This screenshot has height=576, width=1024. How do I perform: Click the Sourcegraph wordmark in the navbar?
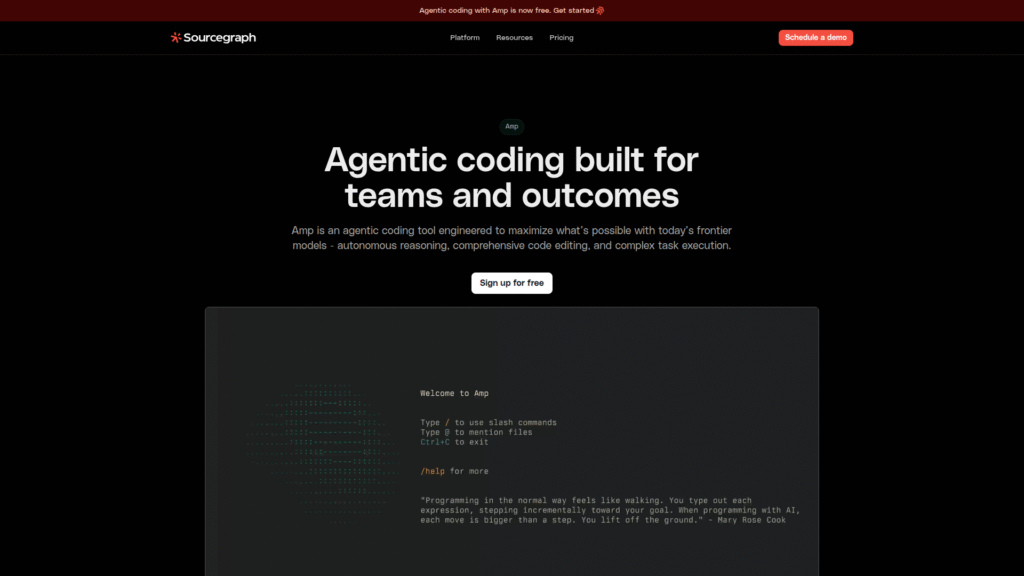click(219, 37)
